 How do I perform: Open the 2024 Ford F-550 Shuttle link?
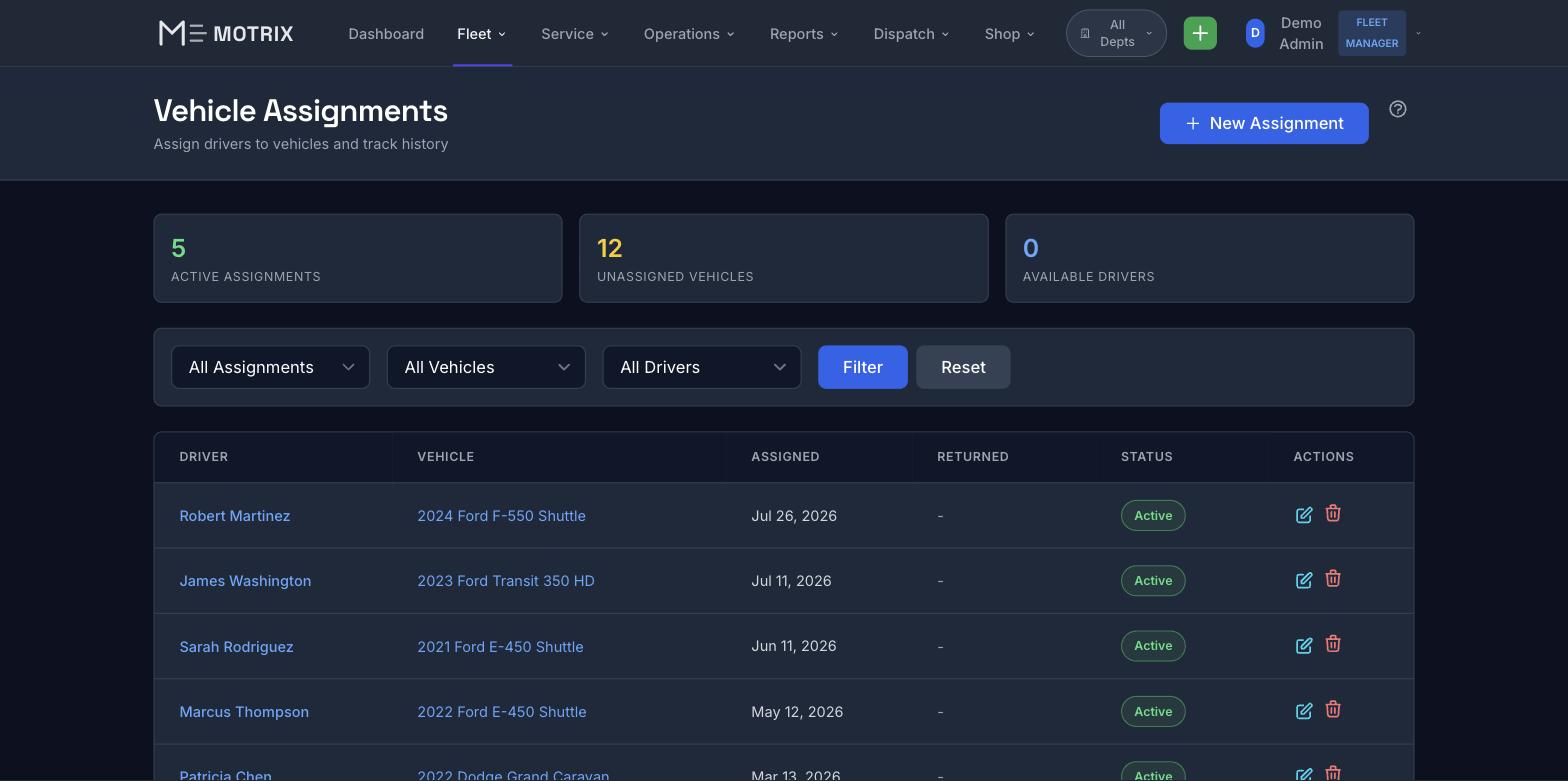(x=501, y=516)
